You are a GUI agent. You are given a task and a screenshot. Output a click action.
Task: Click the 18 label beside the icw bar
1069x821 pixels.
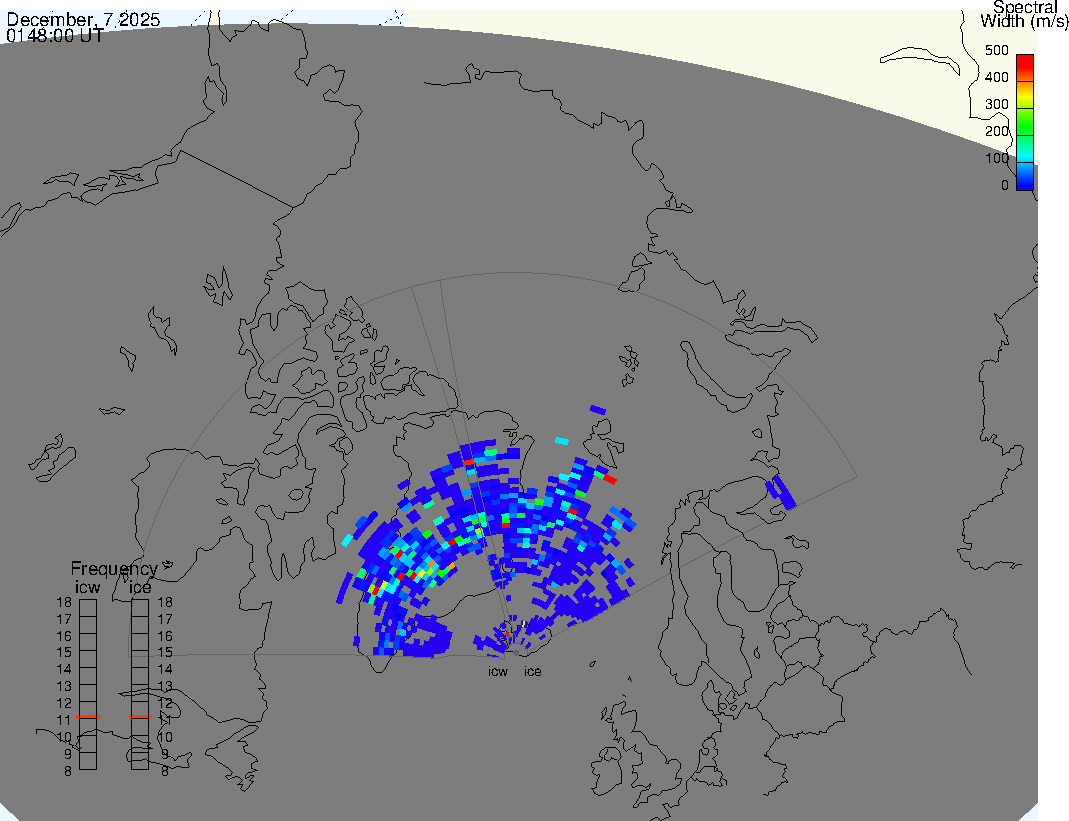coord(64,602)
